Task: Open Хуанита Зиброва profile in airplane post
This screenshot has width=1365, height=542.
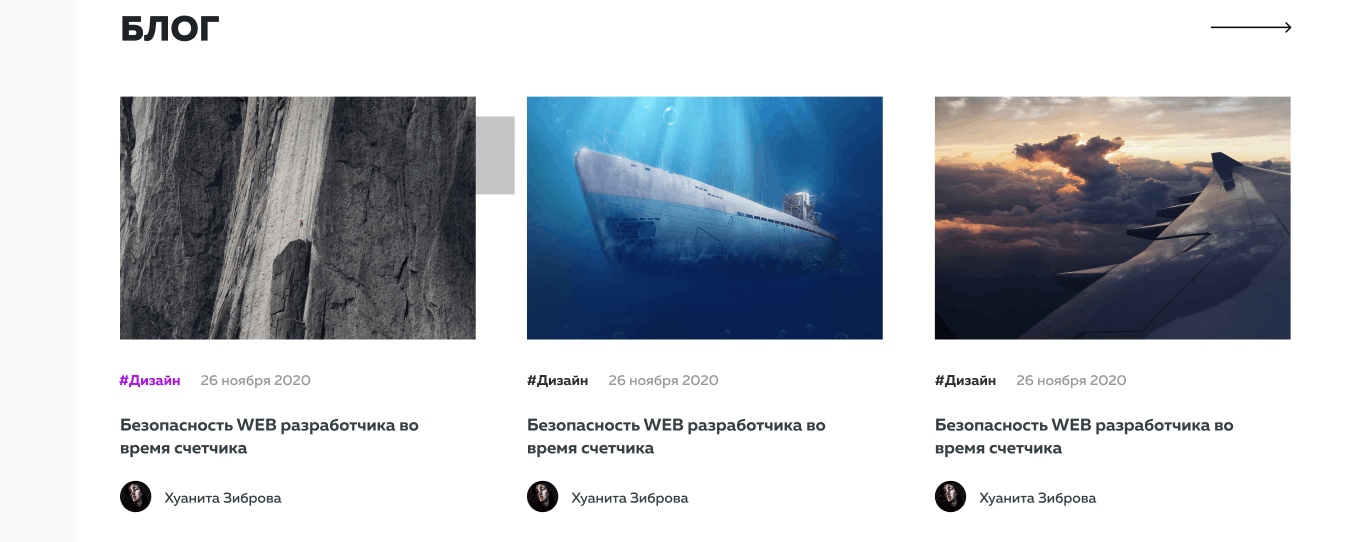Action: pyautogui.click(x=1038, y=498)
